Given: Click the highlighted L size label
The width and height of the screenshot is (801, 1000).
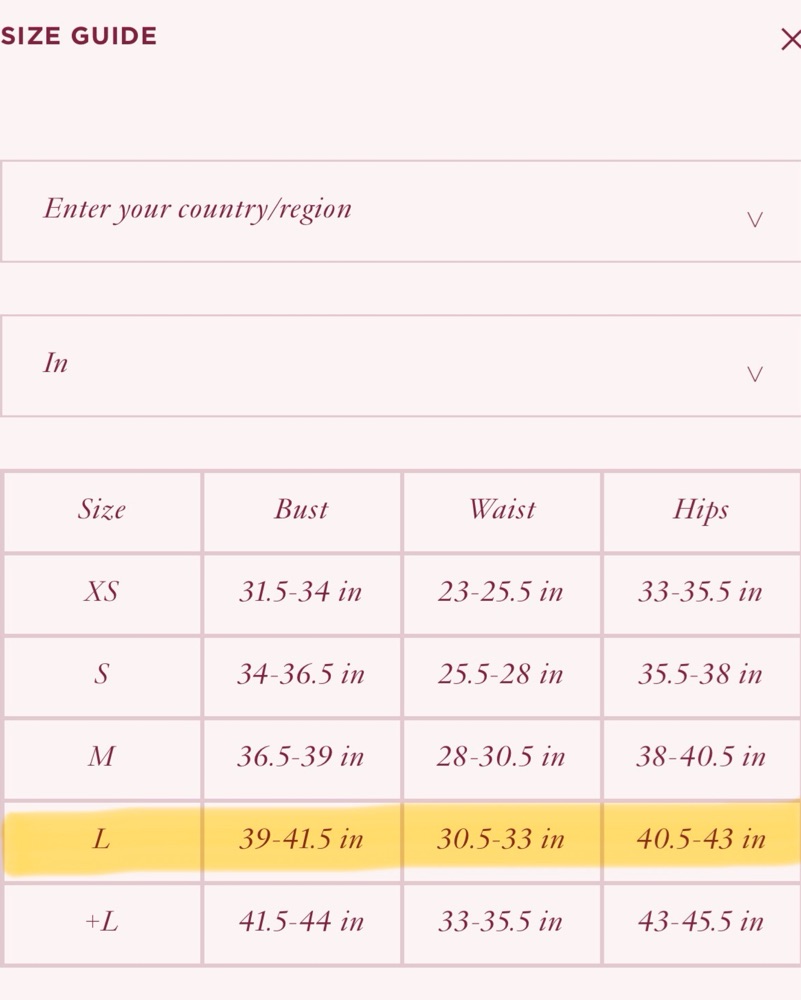Looking at the screenshot, I should [101, 839].
